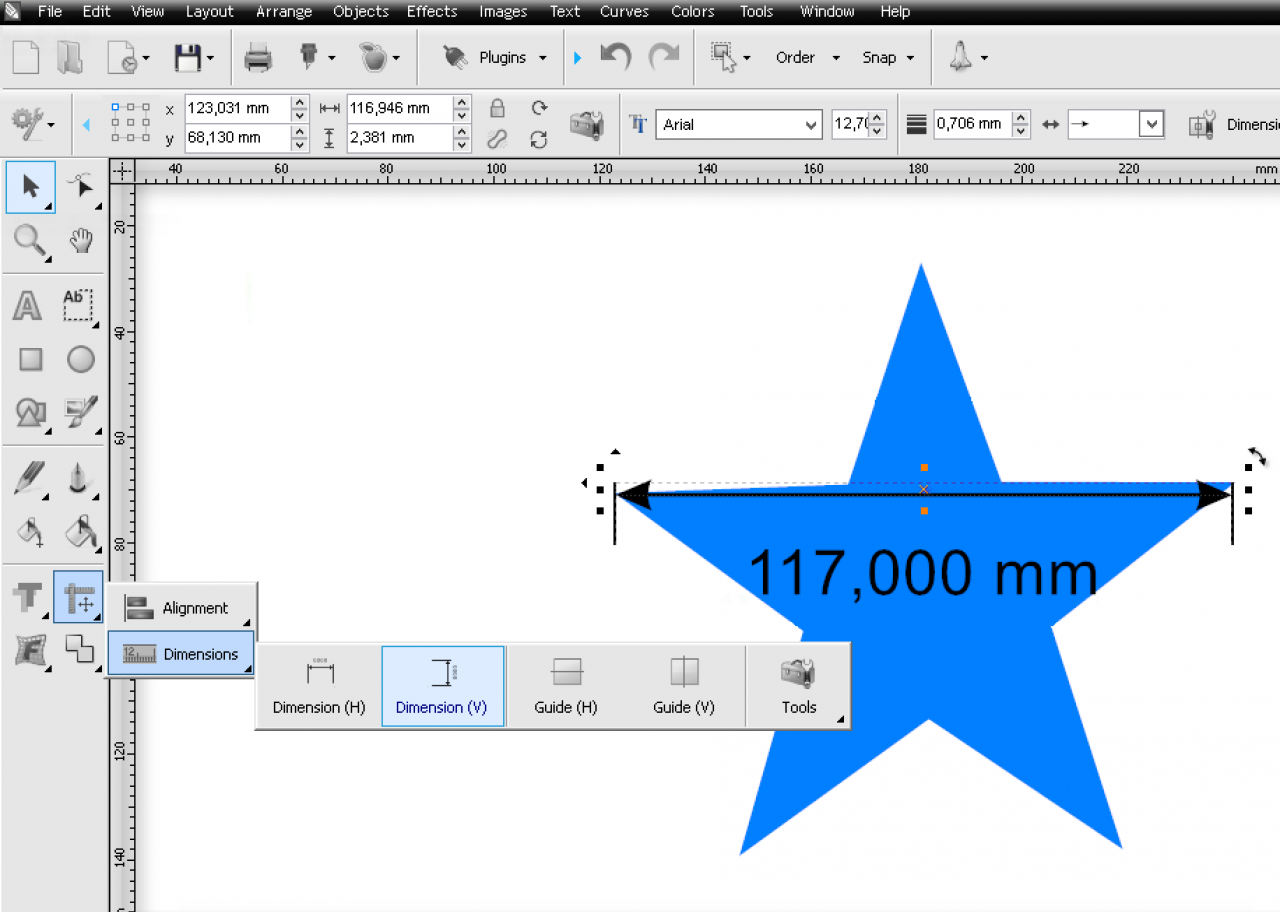Open the Arial font dropdown
The height and width of the screenshot is (912, 1280).
(x=811, y=125)
